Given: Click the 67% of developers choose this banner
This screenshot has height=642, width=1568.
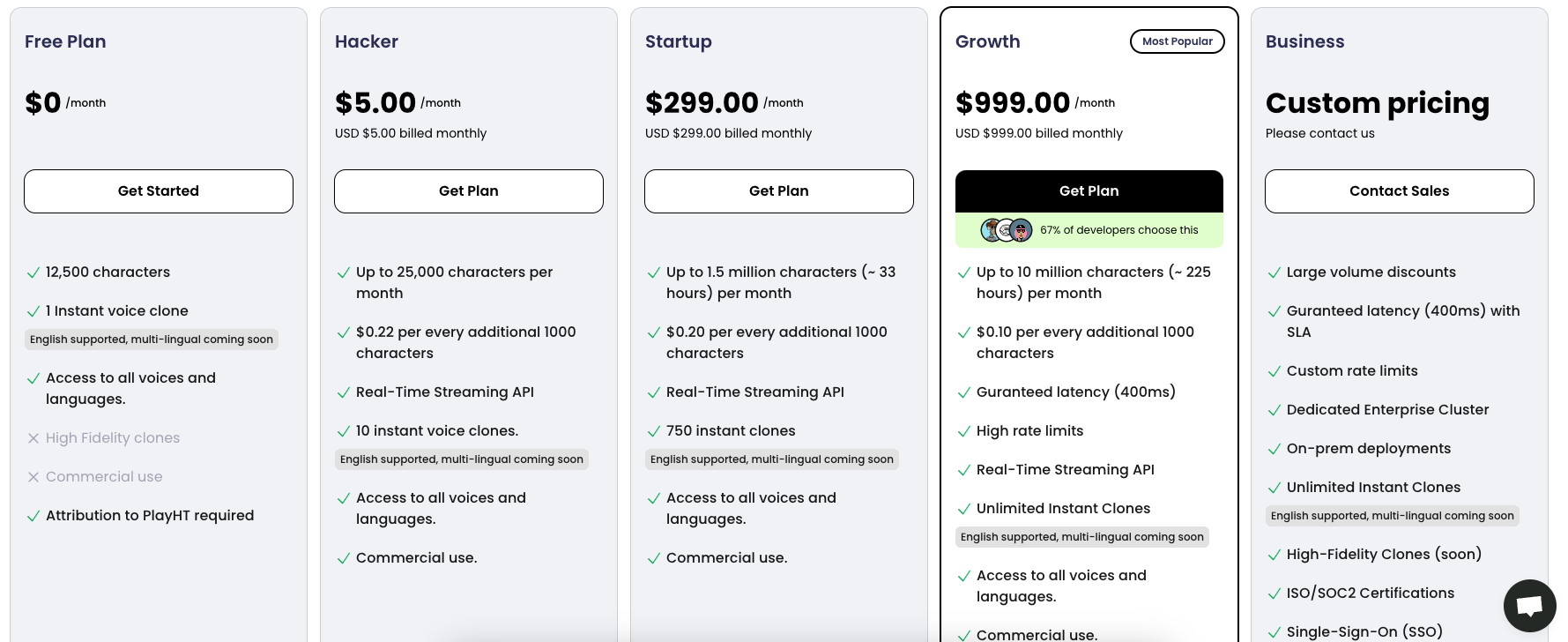Looking at the screenshot, I should [x=1118, y=230].
